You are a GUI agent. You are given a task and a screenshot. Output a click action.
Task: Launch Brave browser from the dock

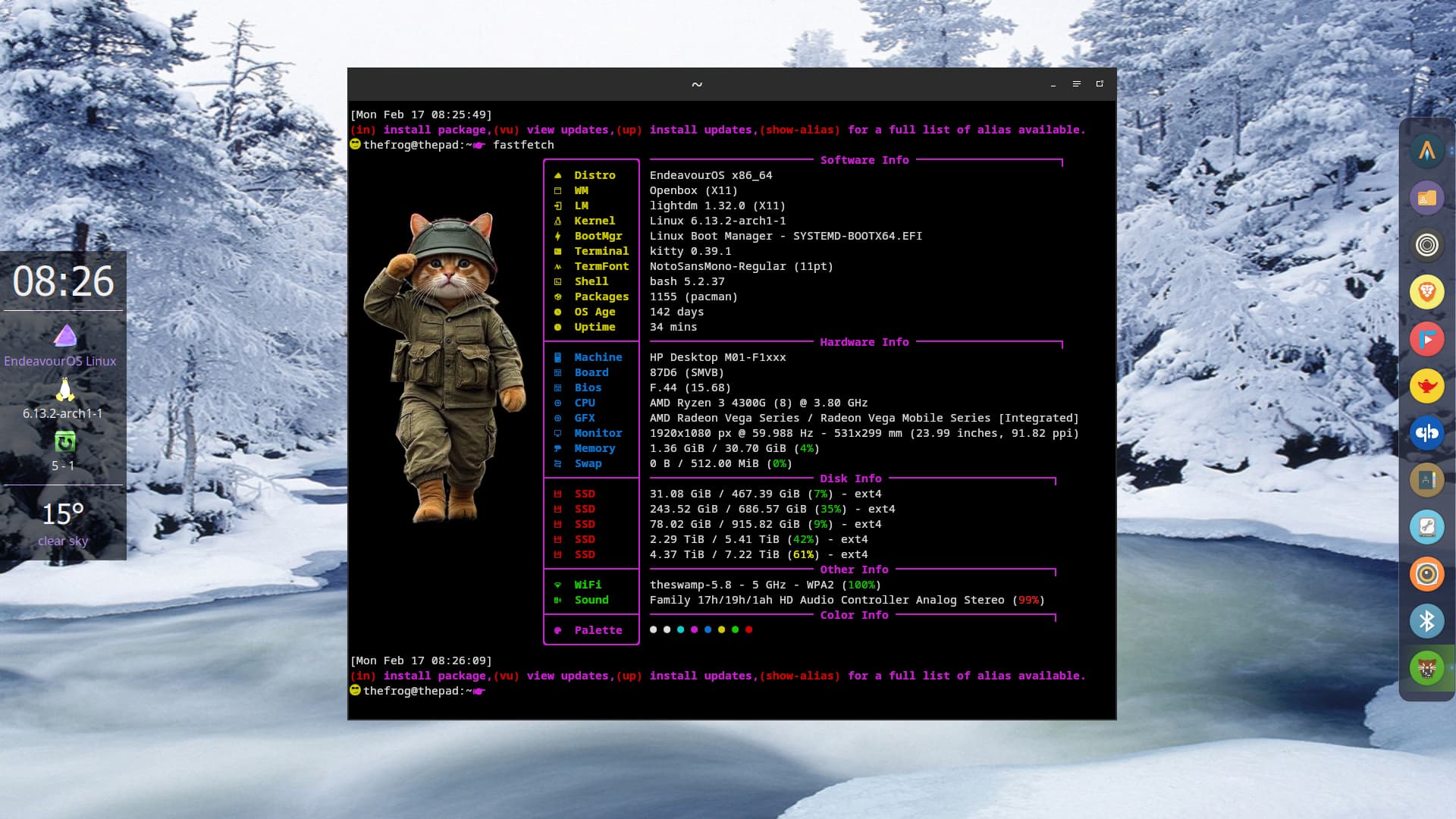click(x=1426, y=292)
